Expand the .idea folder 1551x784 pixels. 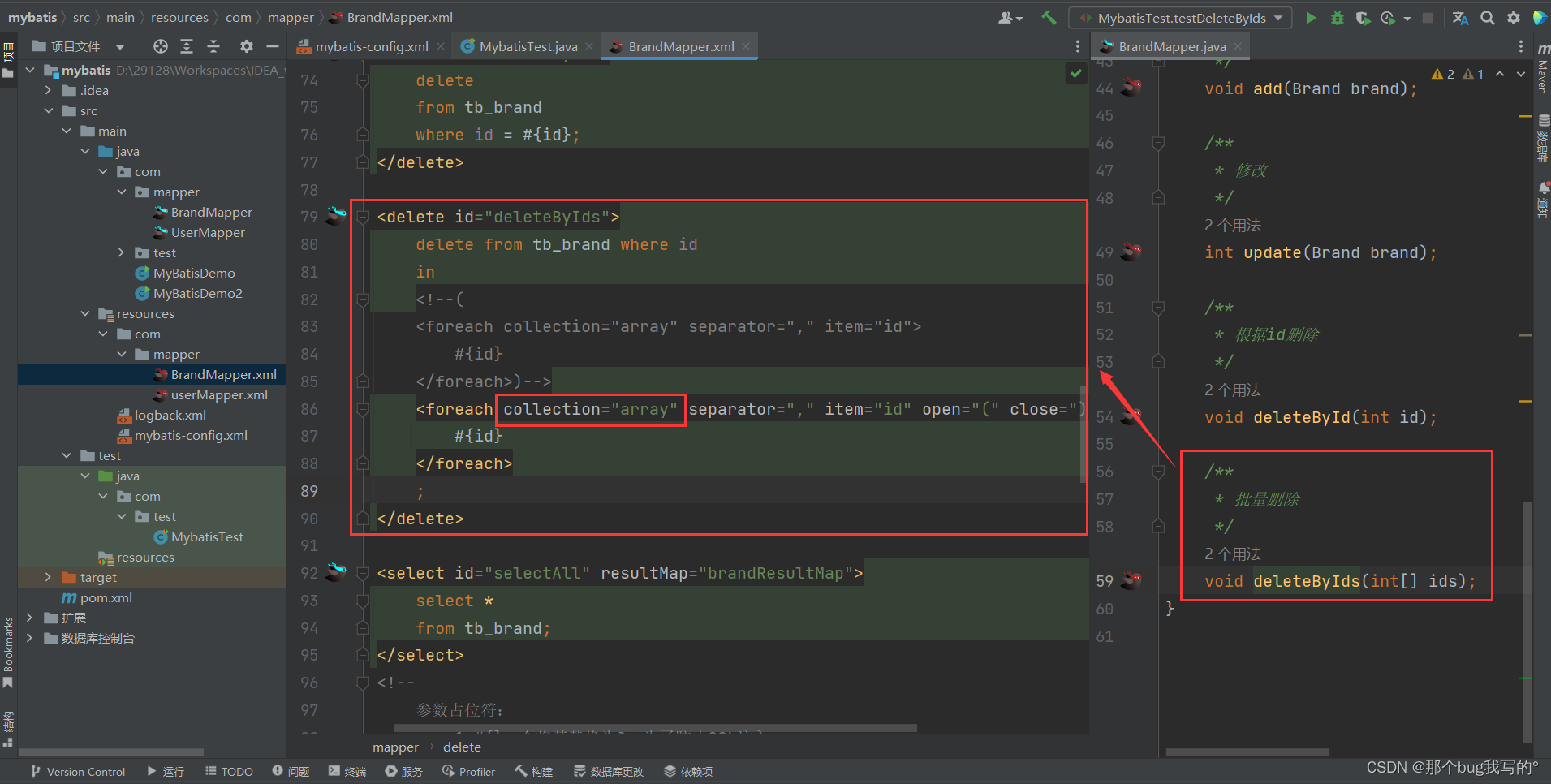(x=48, y=91)
